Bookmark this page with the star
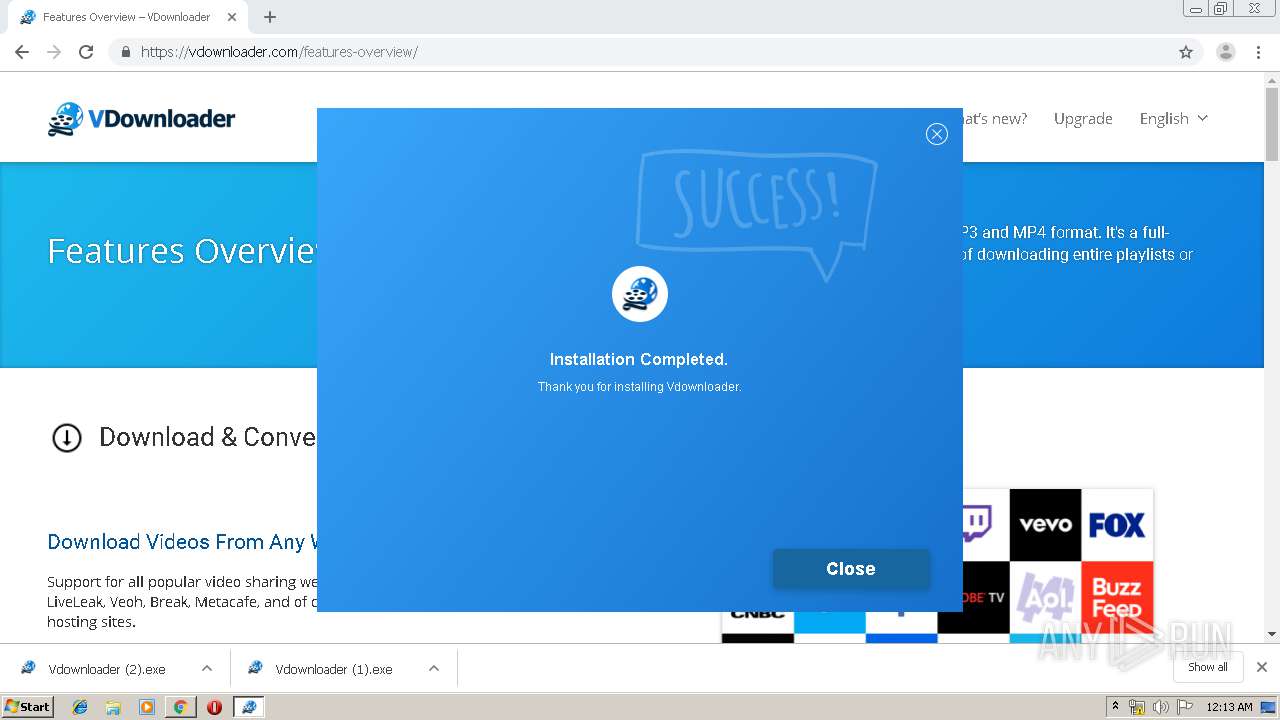The height and width of the screenshot is (720, 1280). click(x=1186, y=52)
